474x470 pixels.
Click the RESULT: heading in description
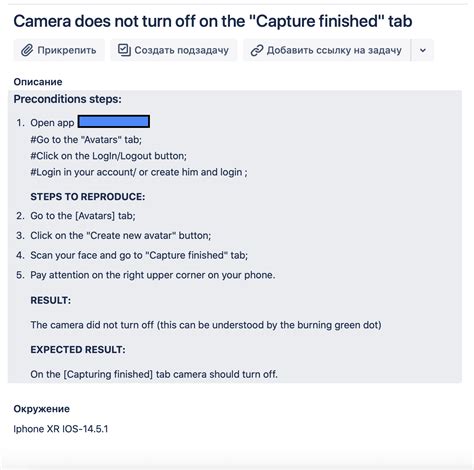click(51, 300)
